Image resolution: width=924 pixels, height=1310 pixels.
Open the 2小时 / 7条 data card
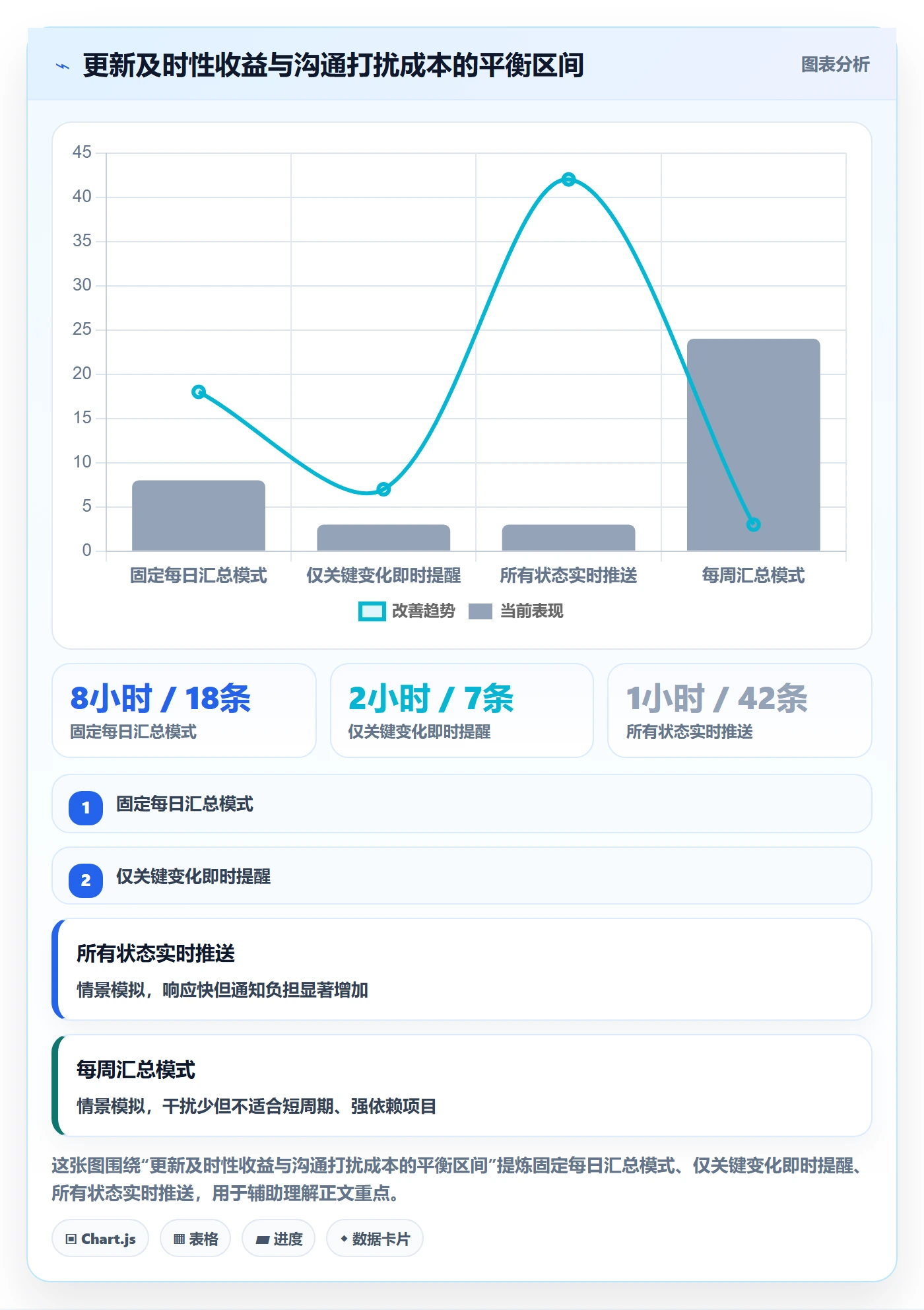click(462, 710)
